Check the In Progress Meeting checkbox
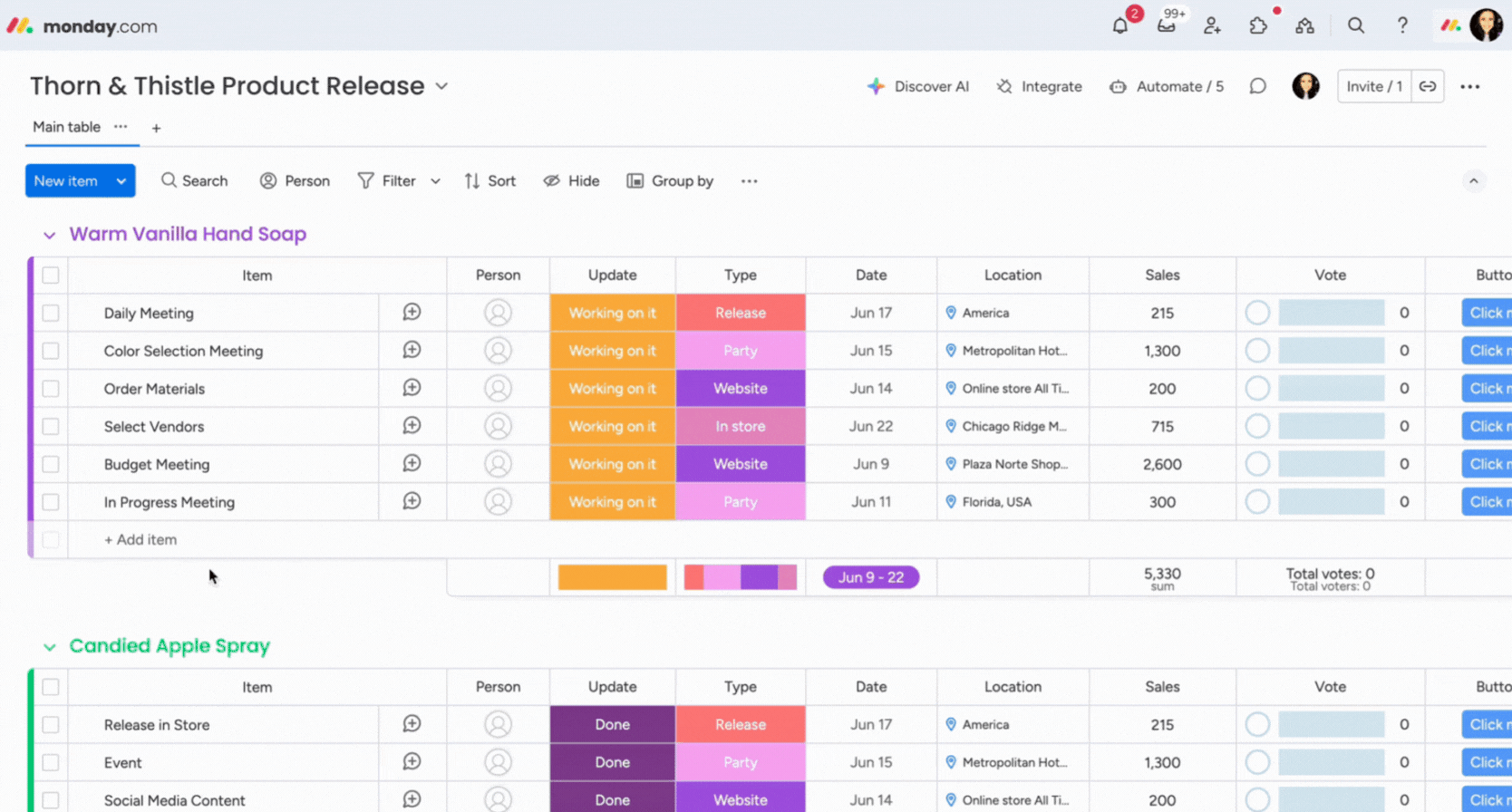Viewport: 1512px width, 812px height. pyautogui.click(x=51, y=502)
